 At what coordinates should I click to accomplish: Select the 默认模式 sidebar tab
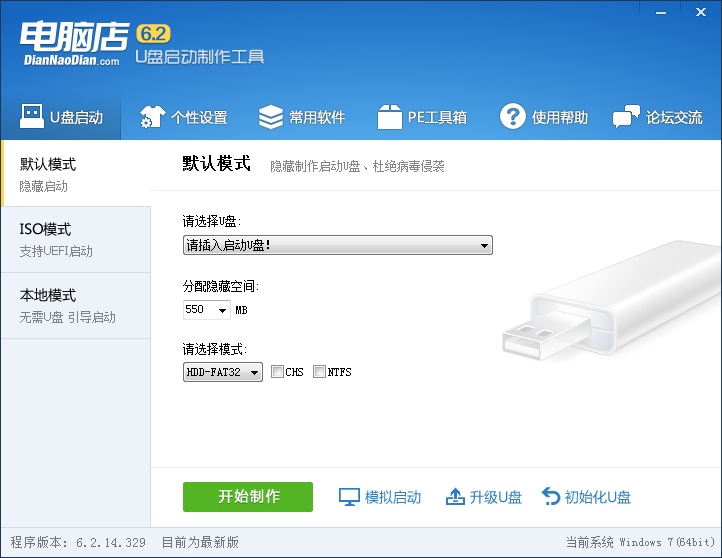click(x=75, y=173)
